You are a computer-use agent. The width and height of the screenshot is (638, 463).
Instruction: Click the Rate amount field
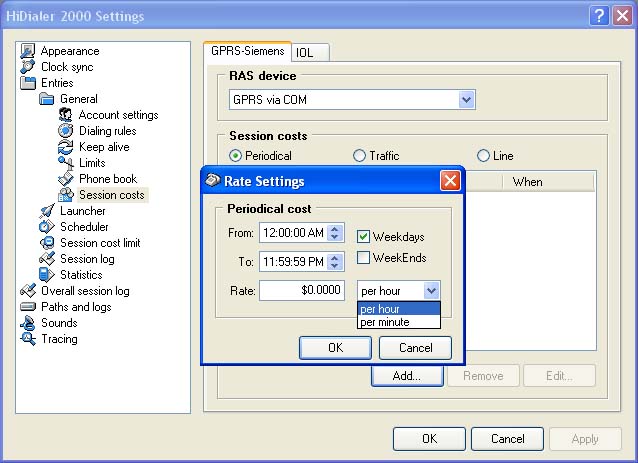[302, 290]
